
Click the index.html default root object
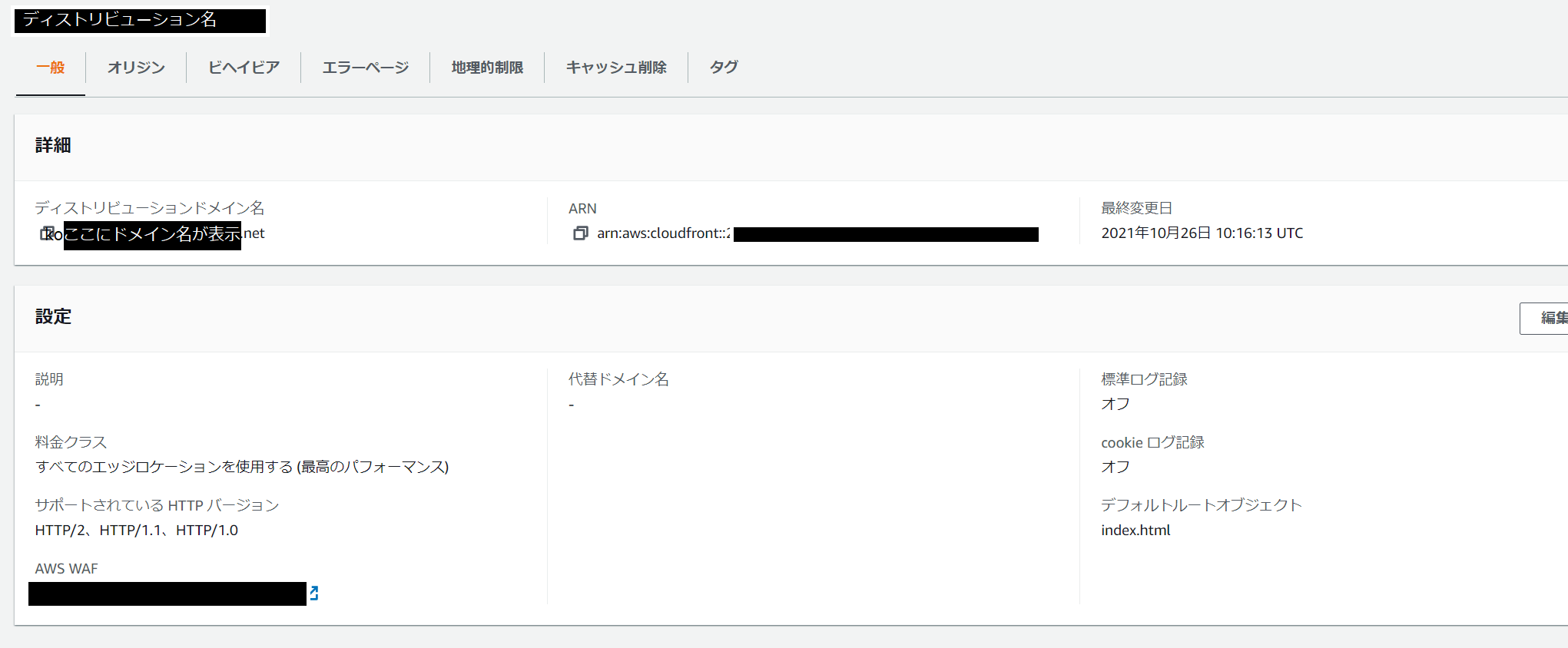pyautogui.click(x=1135, y=531)
